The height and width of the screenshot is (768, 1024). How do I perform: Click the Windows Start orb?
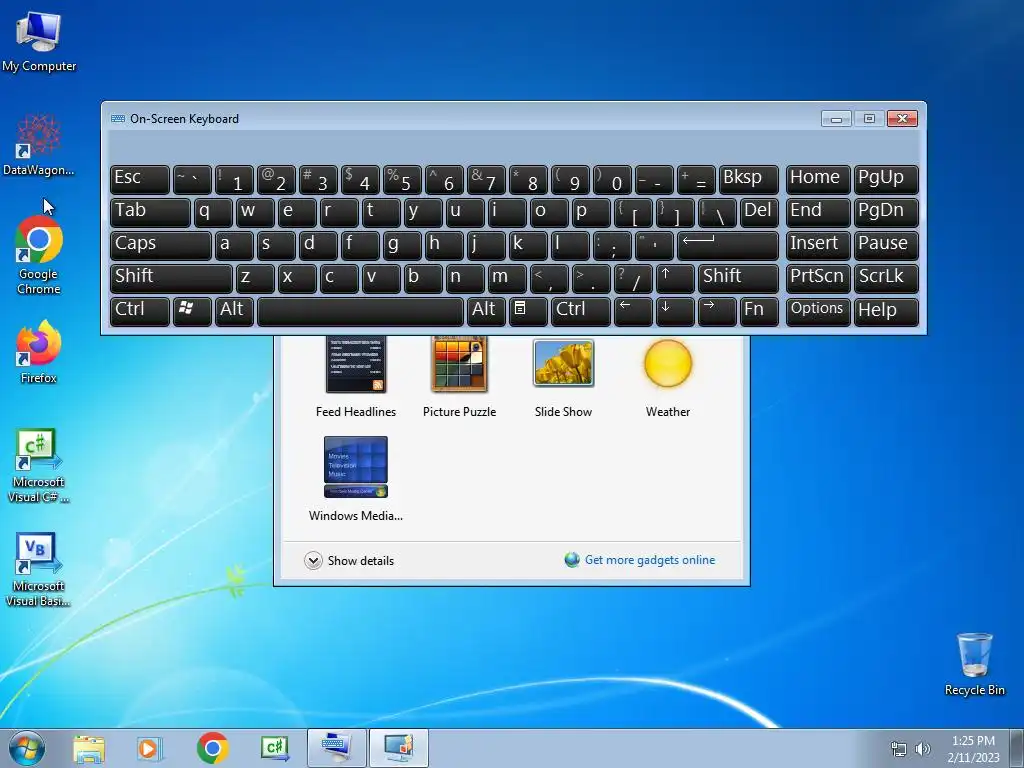[26, 748]
